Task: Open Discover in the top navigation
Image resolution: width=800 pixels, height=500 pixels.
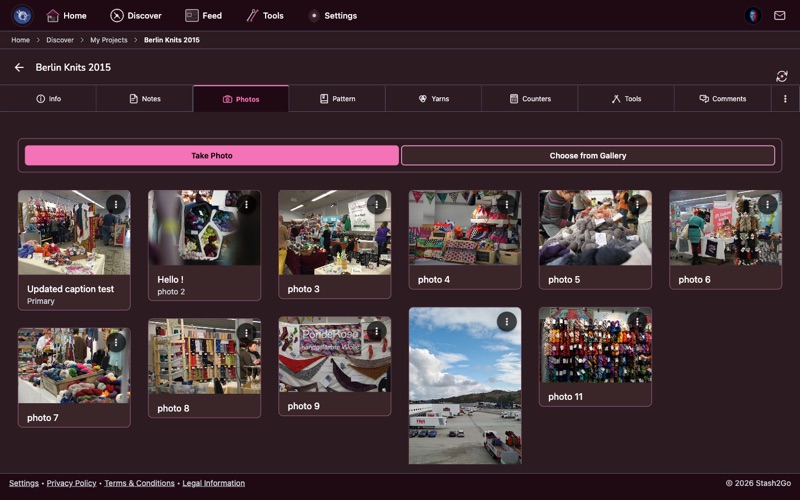Action: pos(135,16)
